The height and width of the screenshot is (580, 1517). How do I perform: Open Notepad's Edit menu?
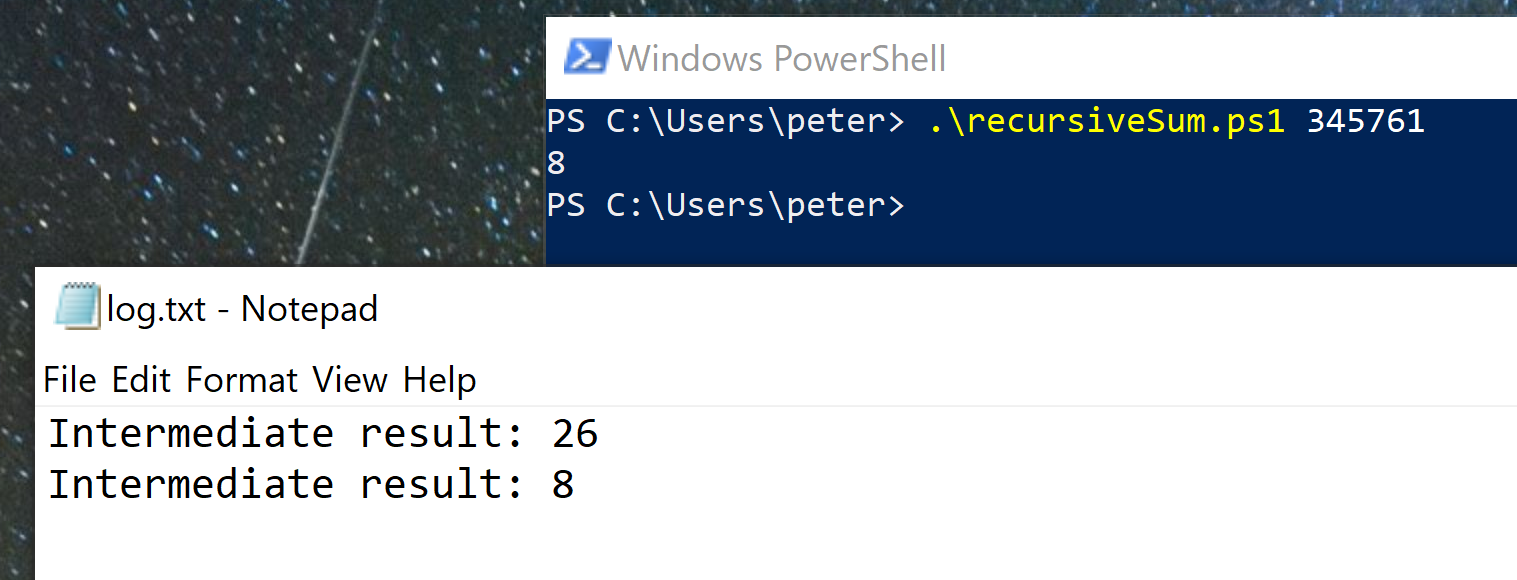141,380
